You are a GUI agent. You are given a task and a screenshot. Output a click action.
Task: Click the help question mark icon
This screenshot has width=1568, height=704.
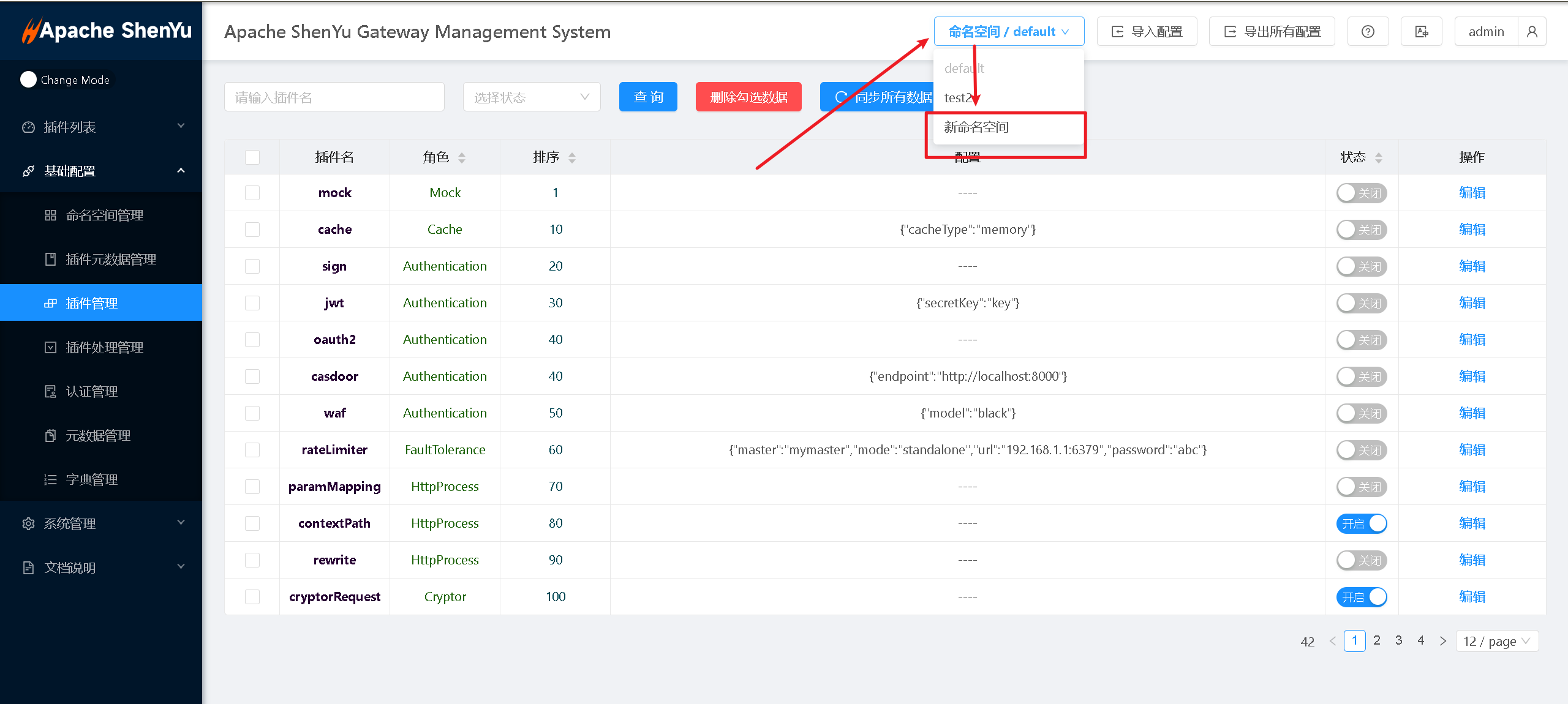click(x=1367, y=32)
